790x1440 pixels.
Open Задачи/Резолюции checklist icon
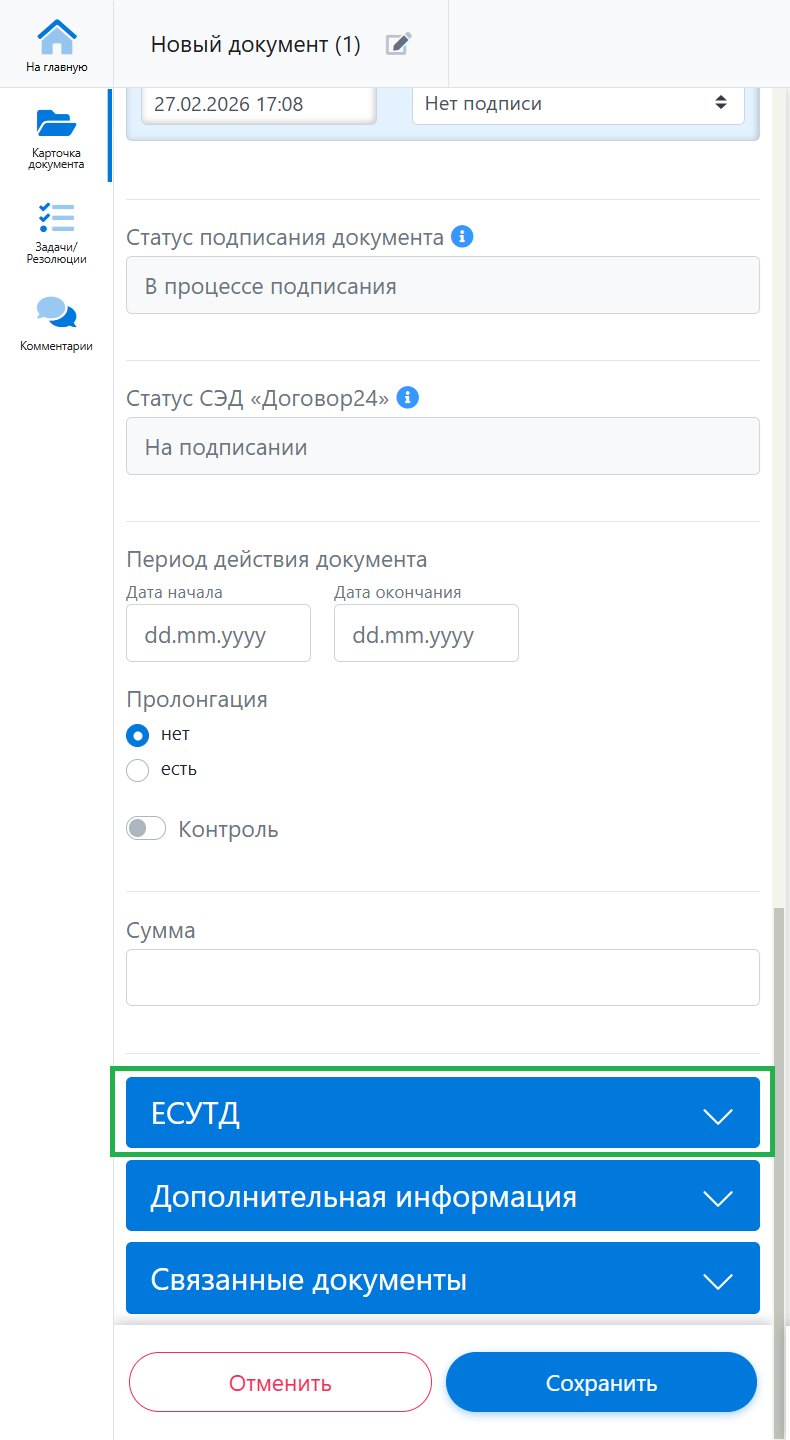pyautogui.click(x=56, y=218)
